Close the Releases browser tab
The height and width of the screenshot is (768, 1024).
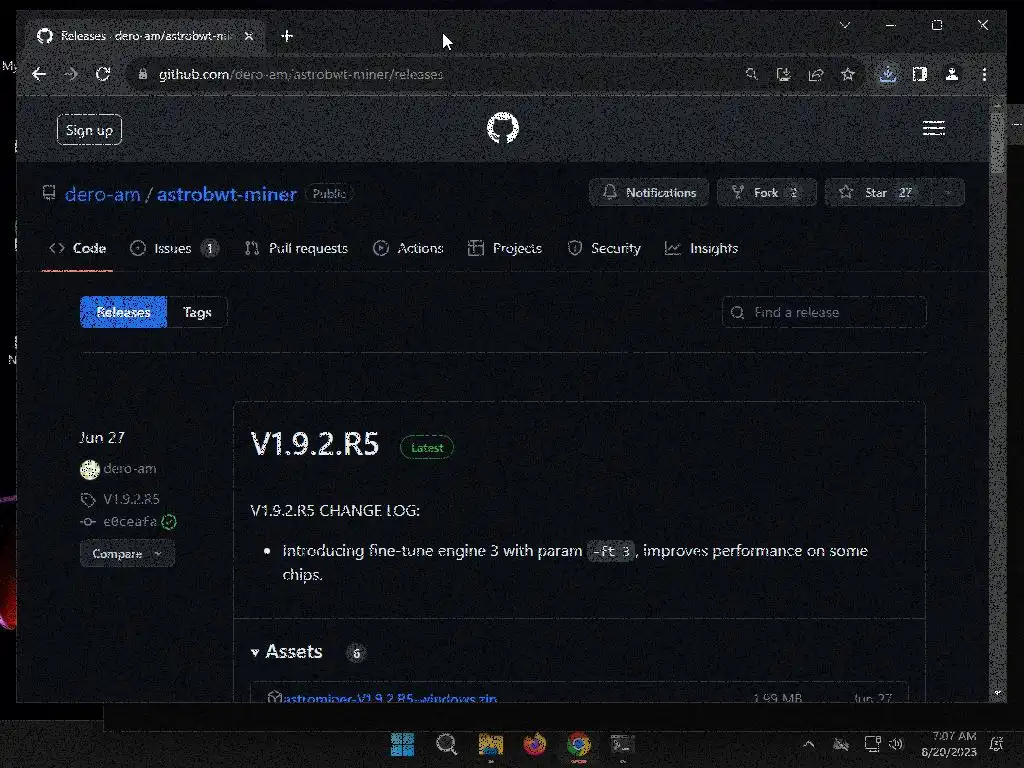pyautogui.click(x=249, y=36)
